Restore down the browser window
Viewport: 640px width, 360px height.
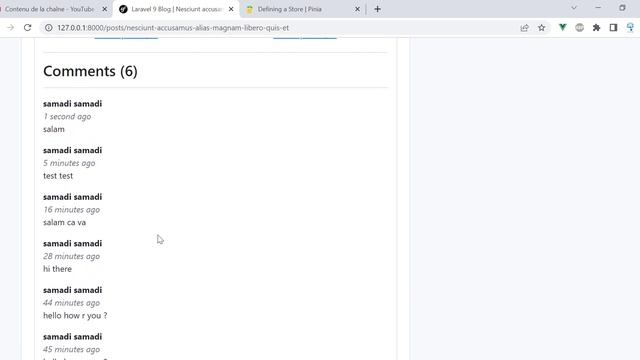tap(622, 8)
